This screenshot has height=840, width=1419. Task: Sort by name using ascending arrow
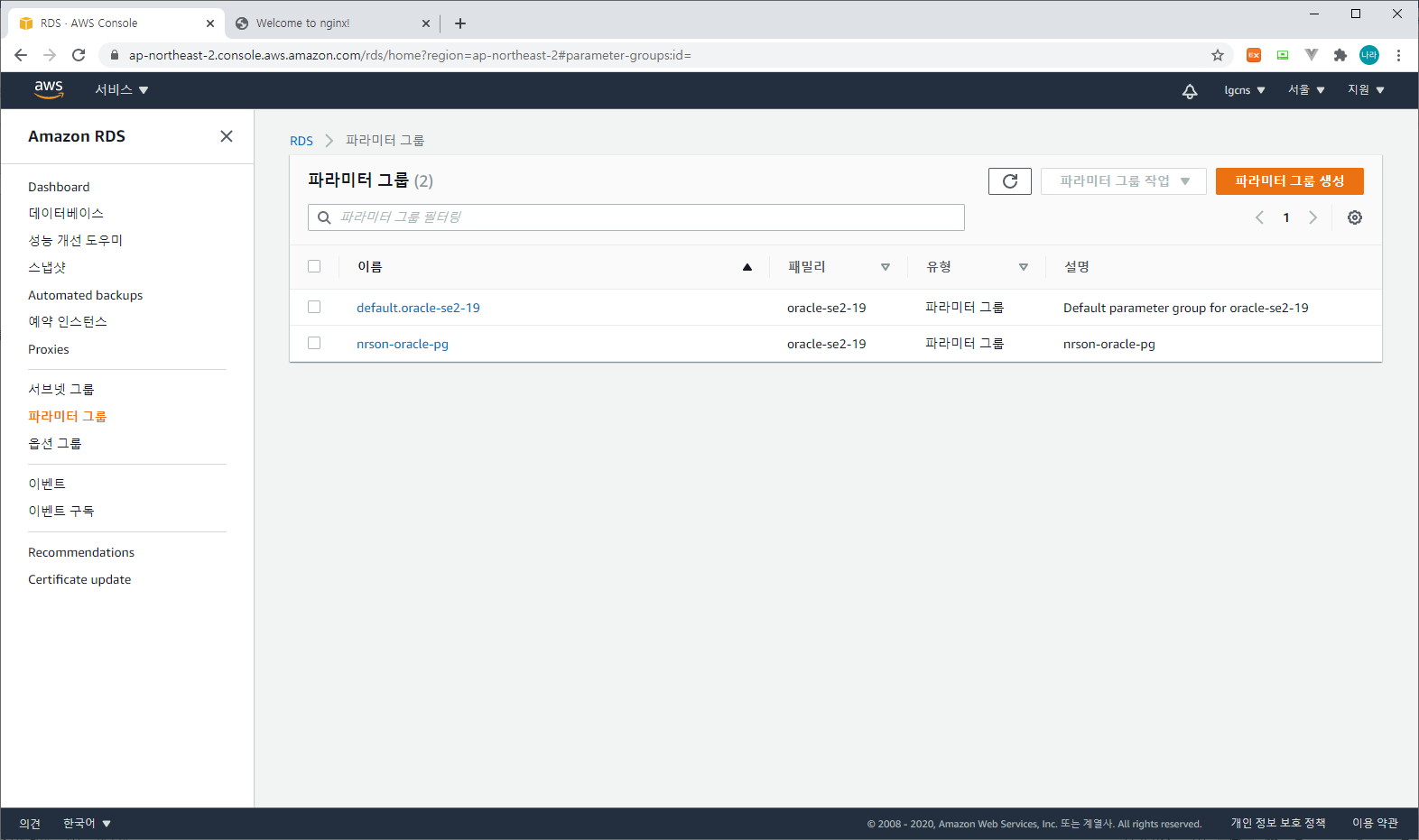[x=747, y=267]
